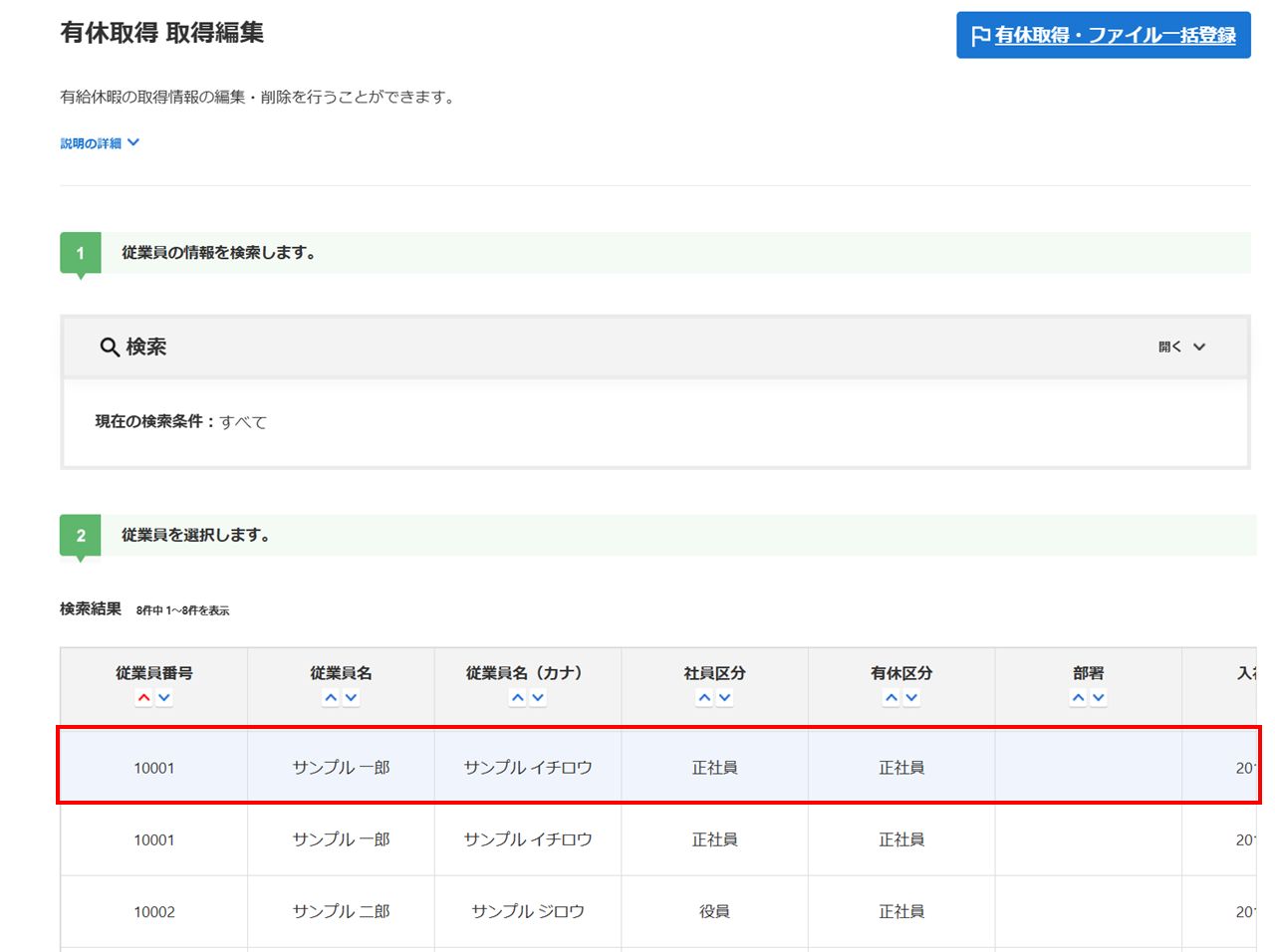Click flag icon on bulk registration button
1275x952 pixels.
point(980,36)
